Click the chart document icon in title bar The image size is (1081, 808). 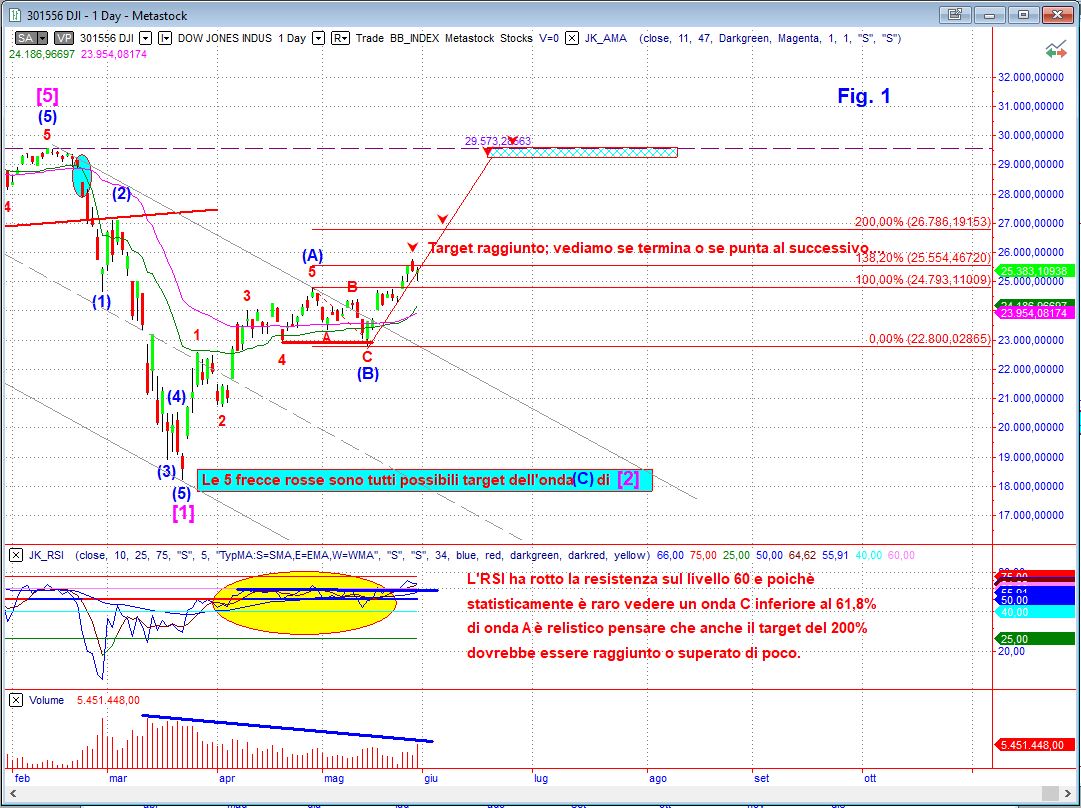(x=16, y=14)
